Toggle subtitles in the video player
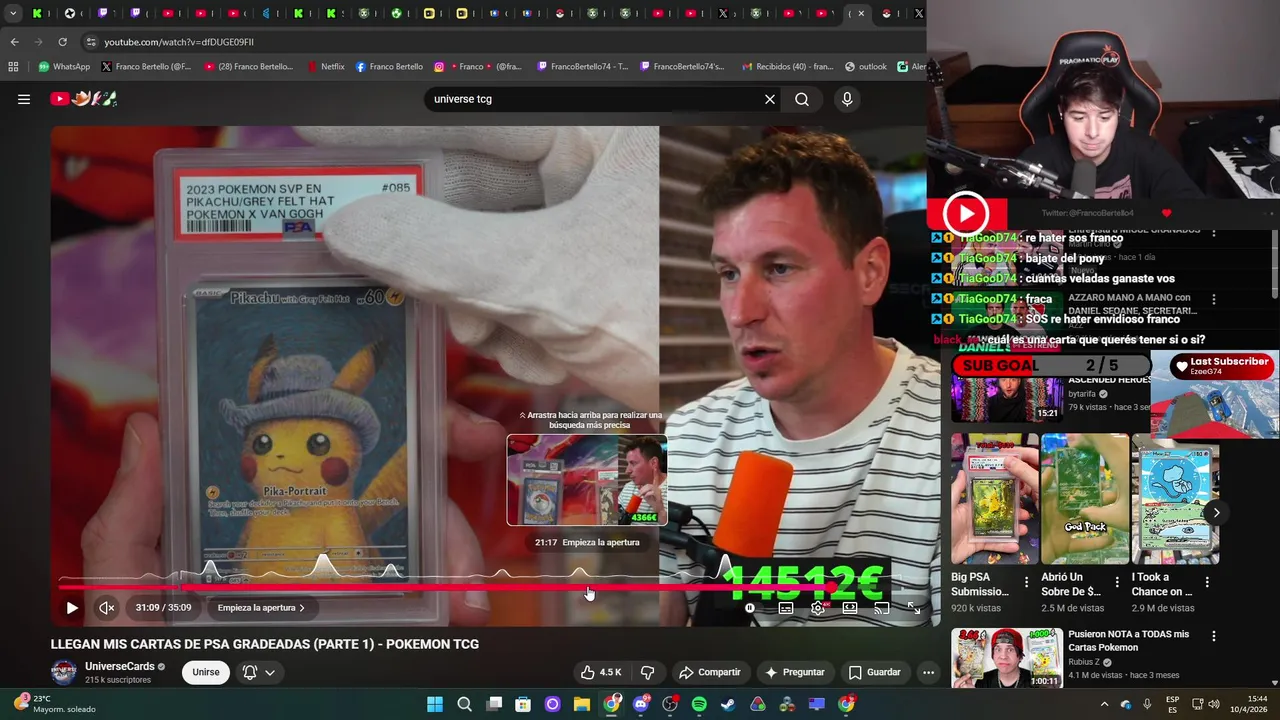The width and height of the screenshot is (1280, 720). pyautogui.click(x=786, y=608)
